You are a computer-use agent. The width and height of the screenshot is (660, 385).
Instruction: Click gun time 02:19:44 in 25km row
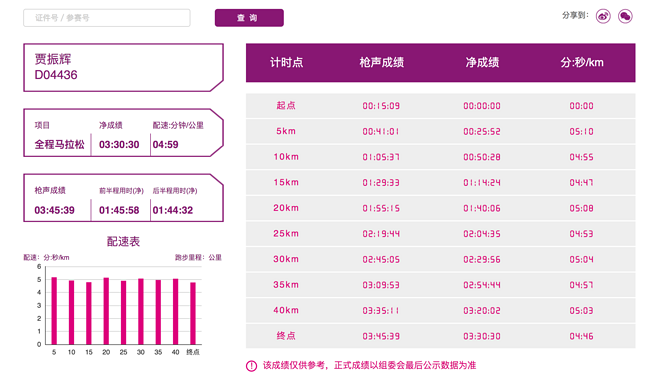point(381,234)
